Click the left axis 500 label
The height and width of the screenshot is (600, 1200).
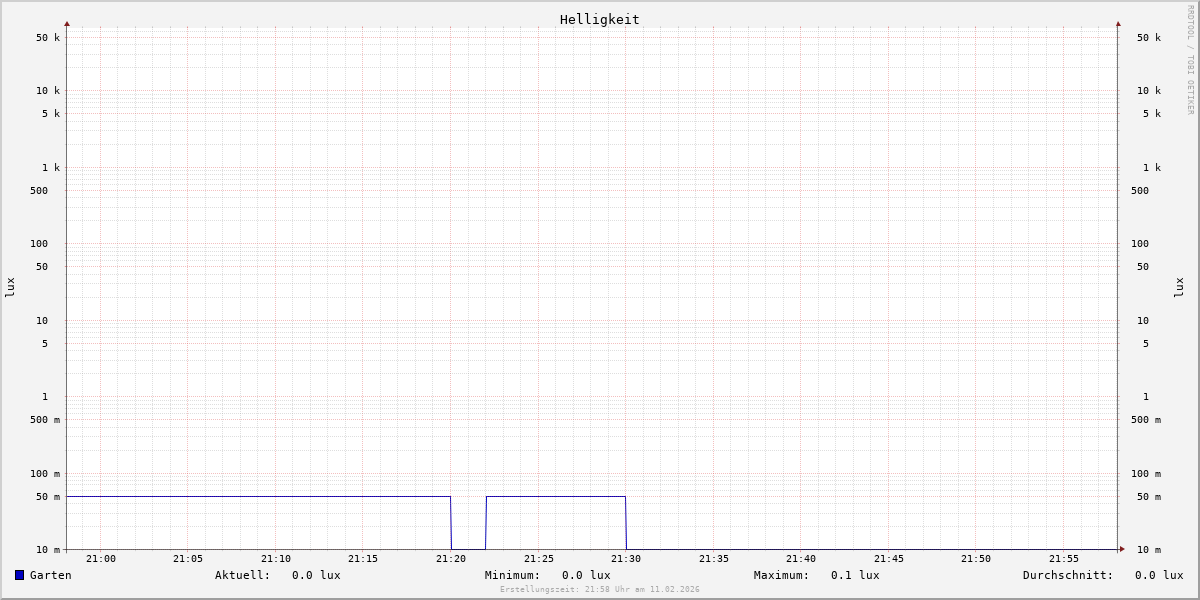pyautogui.click(x=39, y=191)
